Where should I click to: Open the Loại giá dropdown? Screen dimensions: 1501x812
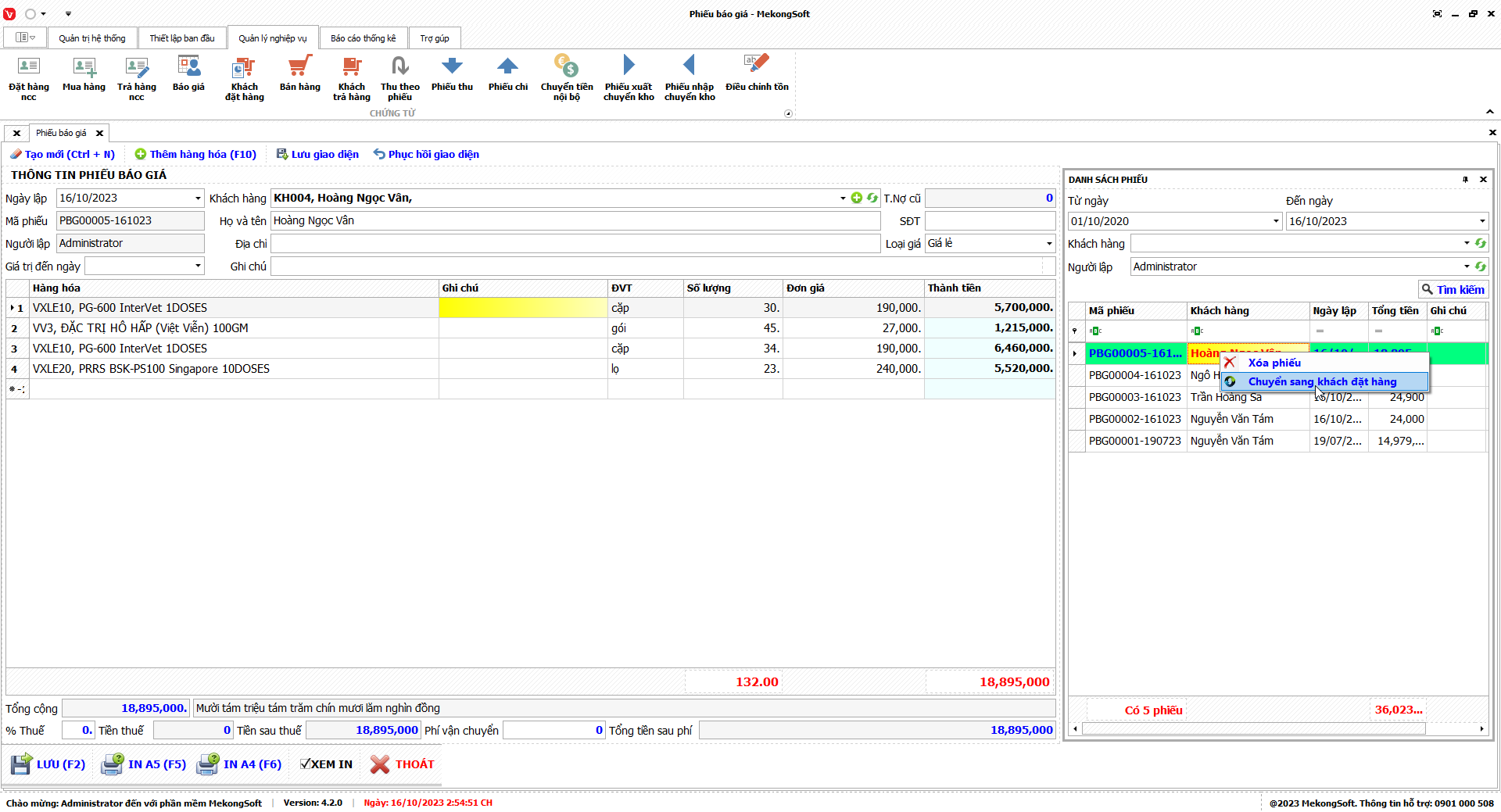point(1048,244)
